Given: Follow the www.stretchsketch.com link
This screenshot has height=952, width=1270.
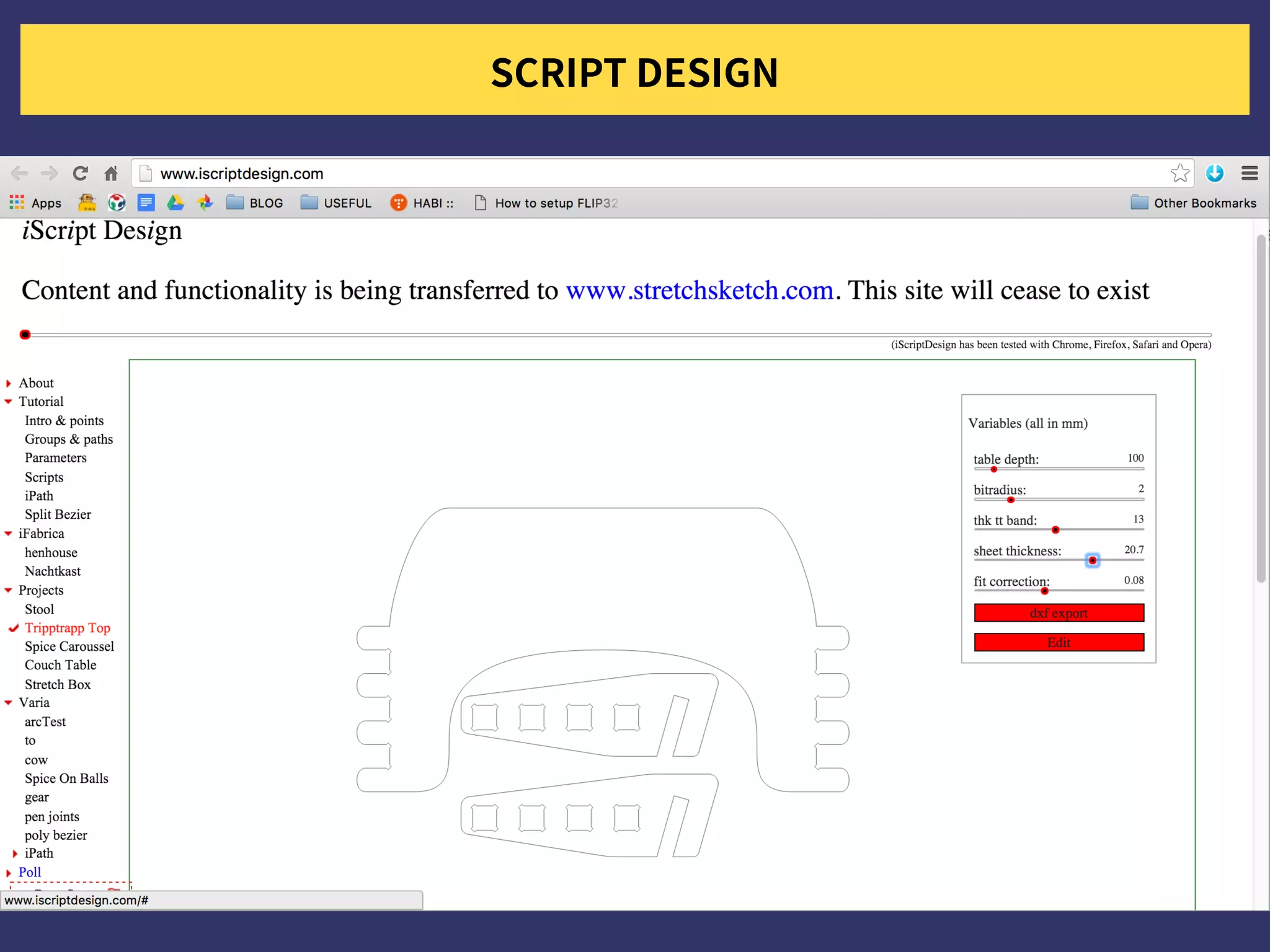Looking at the screenshot, I should [699, 290].
